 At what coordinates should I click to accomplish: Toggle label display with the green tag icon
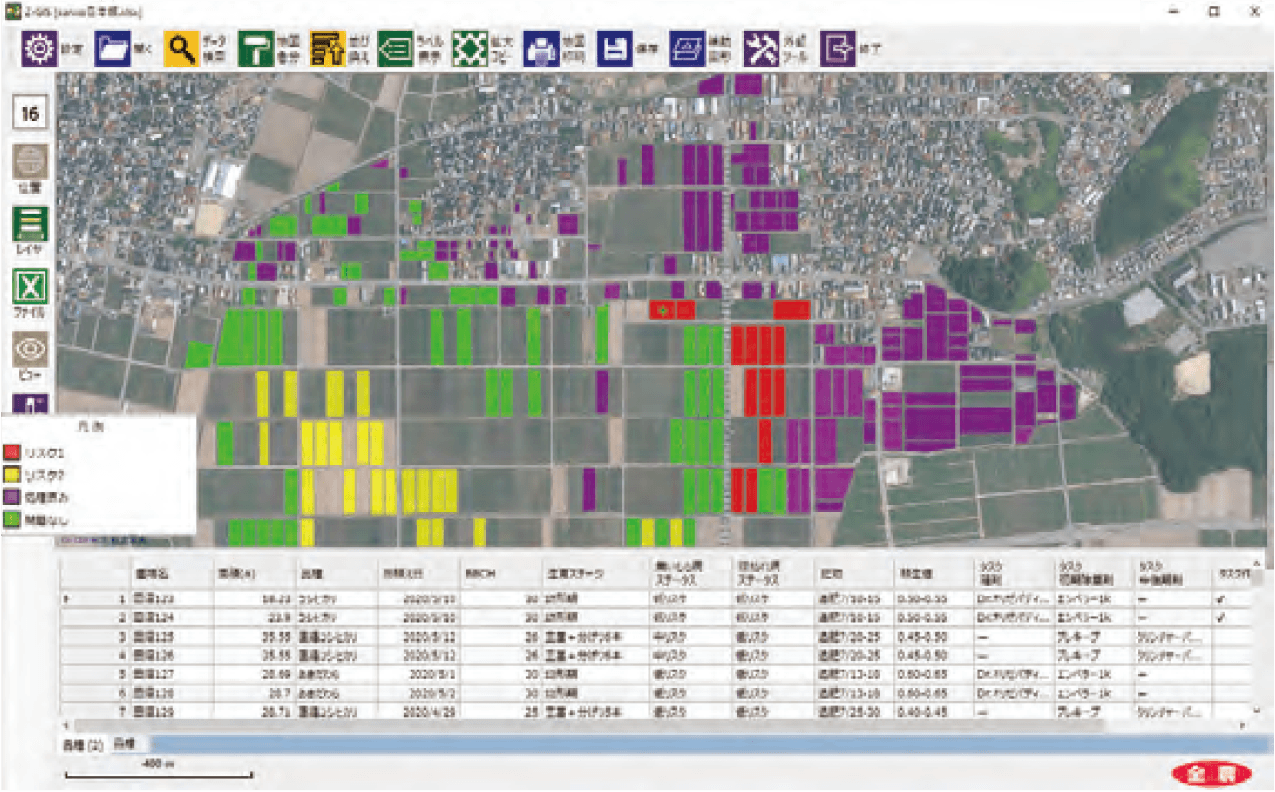396,48
